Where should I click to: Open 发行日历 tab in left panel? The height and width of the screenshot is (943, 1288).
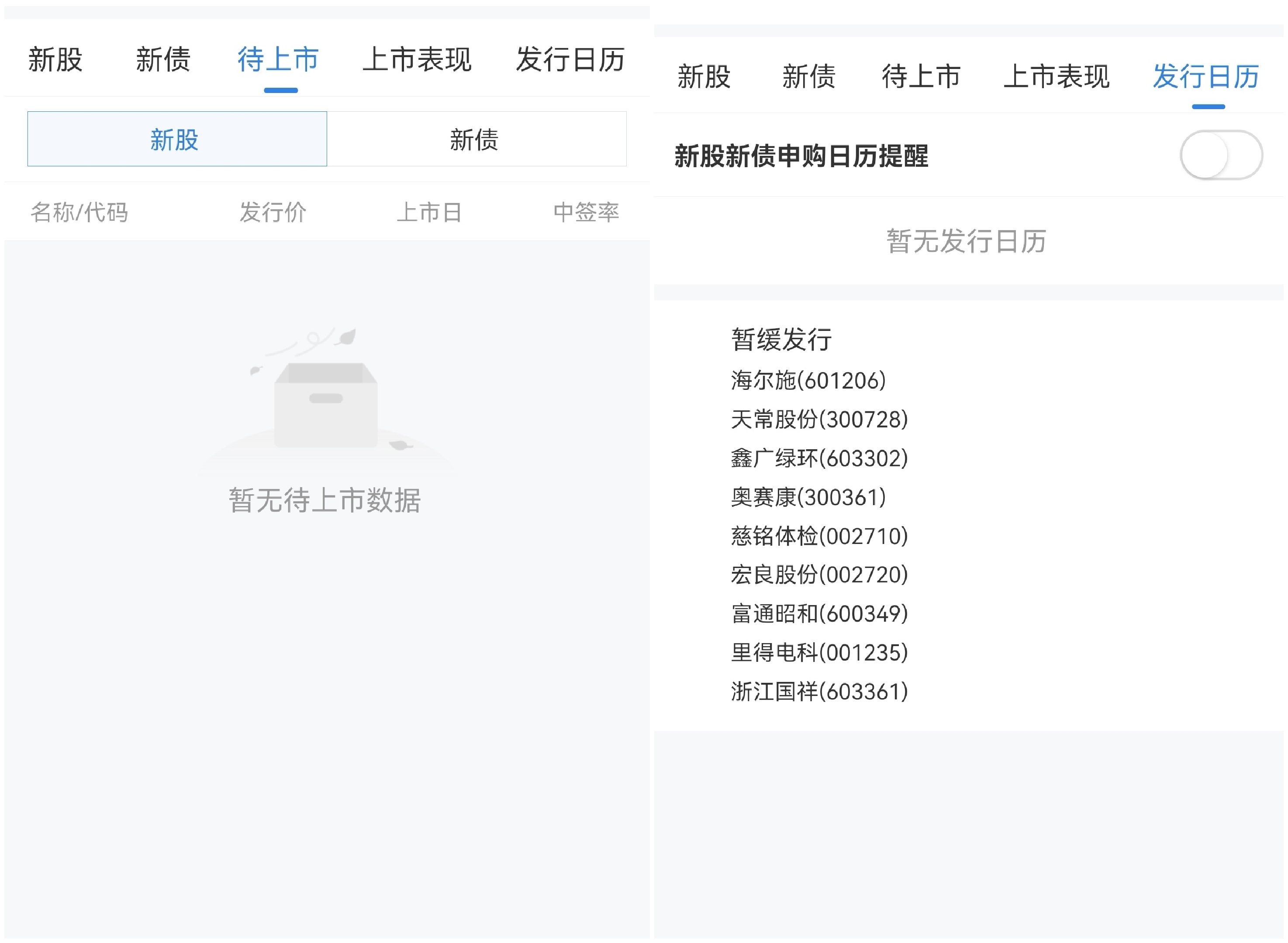(570, 59)
